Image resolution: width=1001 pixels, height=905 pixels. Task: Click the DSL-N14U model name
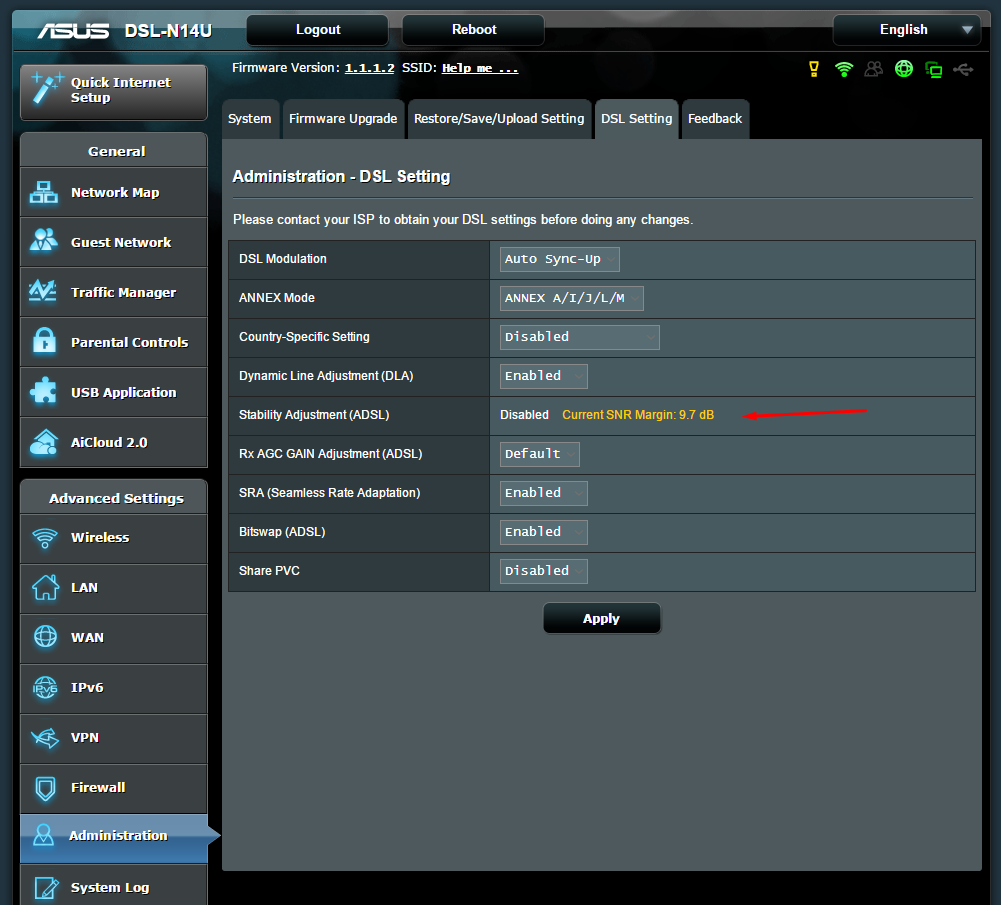click(x=168, y=31)
